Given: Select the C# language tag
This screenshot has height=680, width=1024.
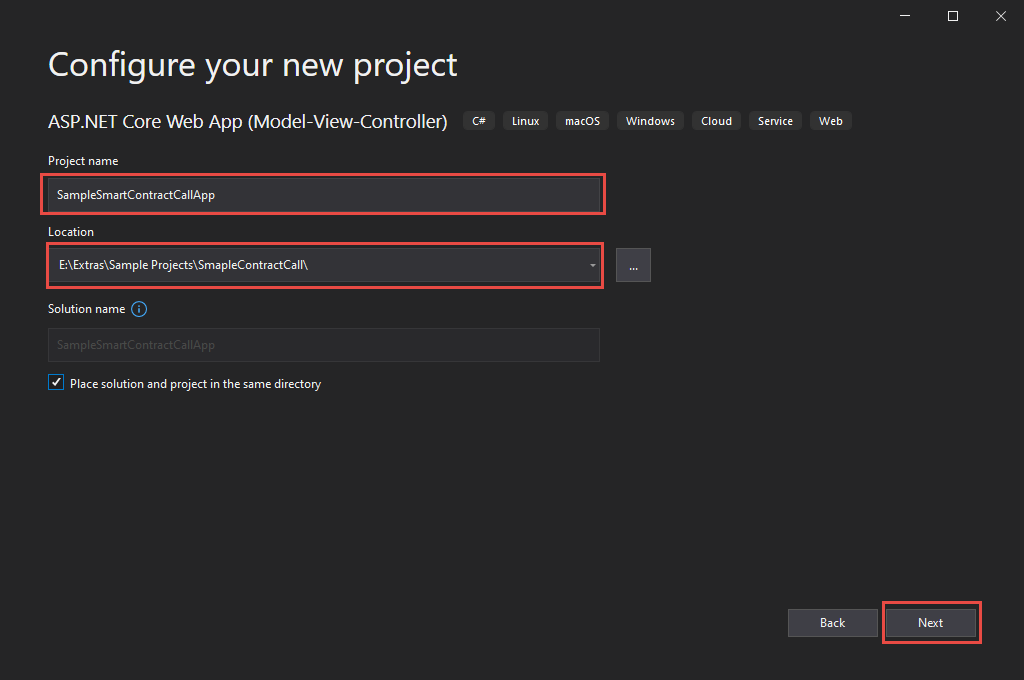Looking at the screenshot, I should [478, 120].
